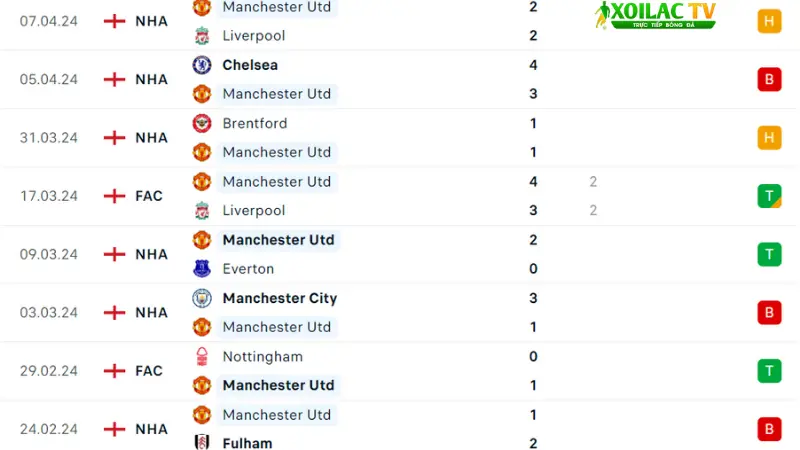The width and height of the screenshot is (800, 450).
Task: Click red B badge for Chelsea match
Action: click(x=769, y=79)
